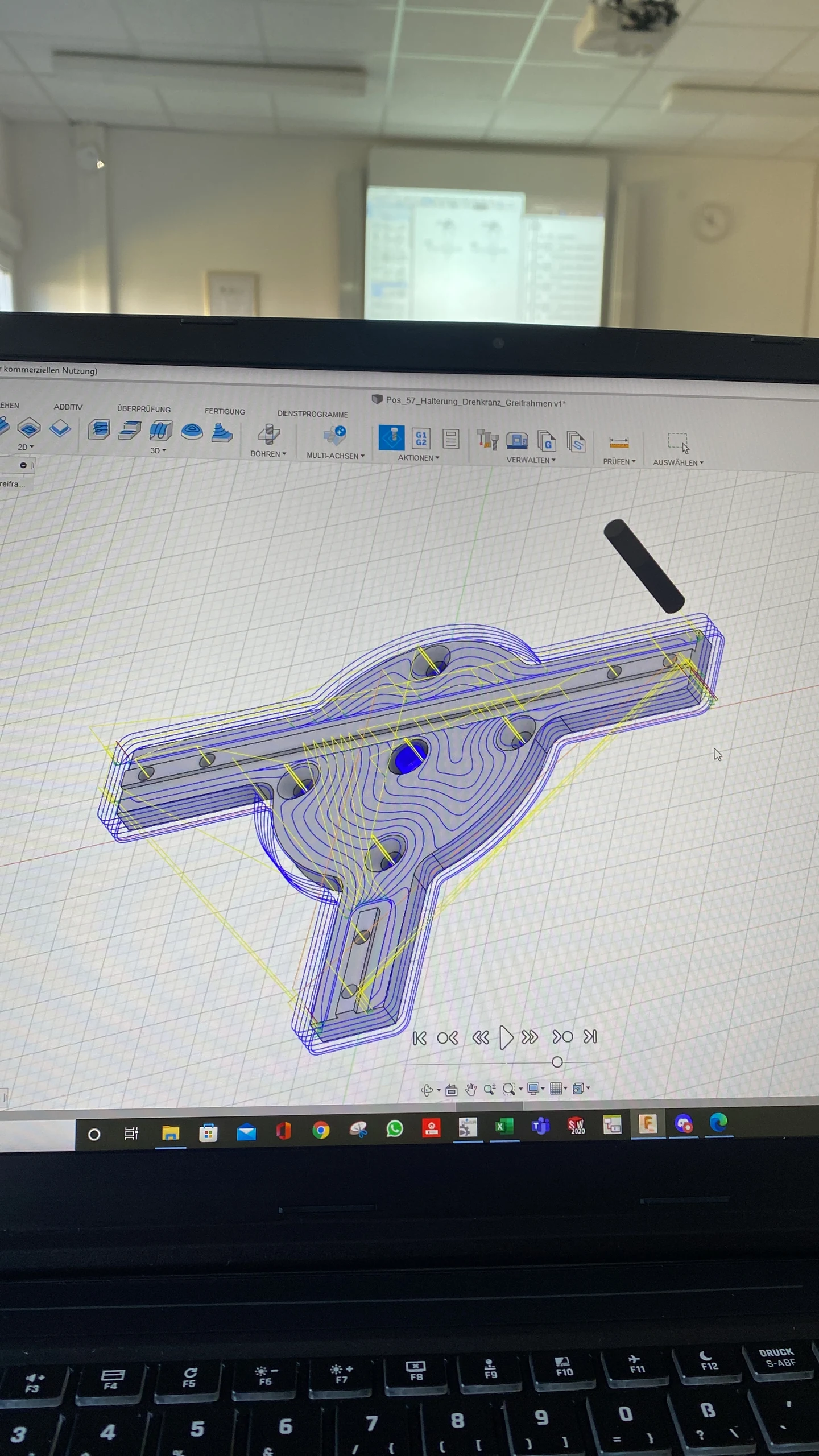Pick the 3D parallel toolpath icon
This screenshot has height=1456, width=819.
click(x=161, y=431)
